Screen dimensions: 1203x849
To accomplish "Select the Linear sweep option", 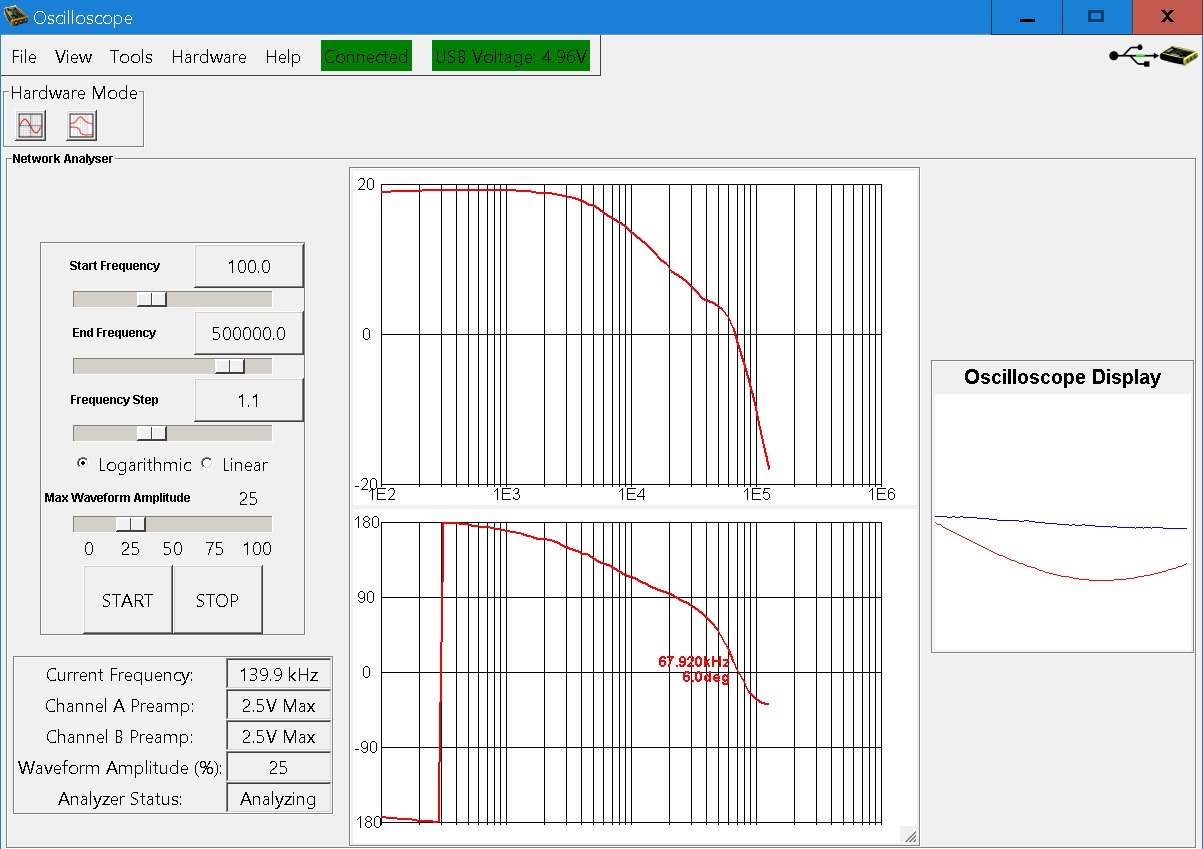I will tap(207, 464).
